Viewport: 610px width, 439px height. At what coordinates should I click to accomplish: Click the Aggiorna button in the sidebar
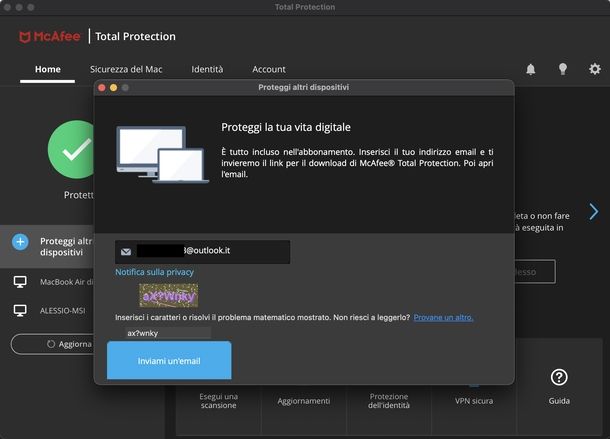pos(53,344)
